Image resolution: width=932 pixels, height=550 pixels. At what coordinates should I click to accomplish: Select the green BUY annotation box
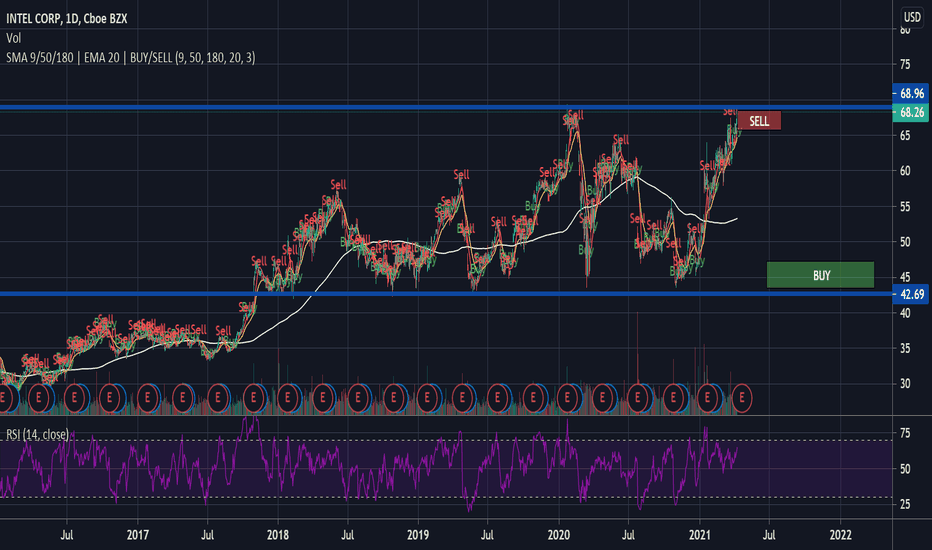tap(821, 275)
